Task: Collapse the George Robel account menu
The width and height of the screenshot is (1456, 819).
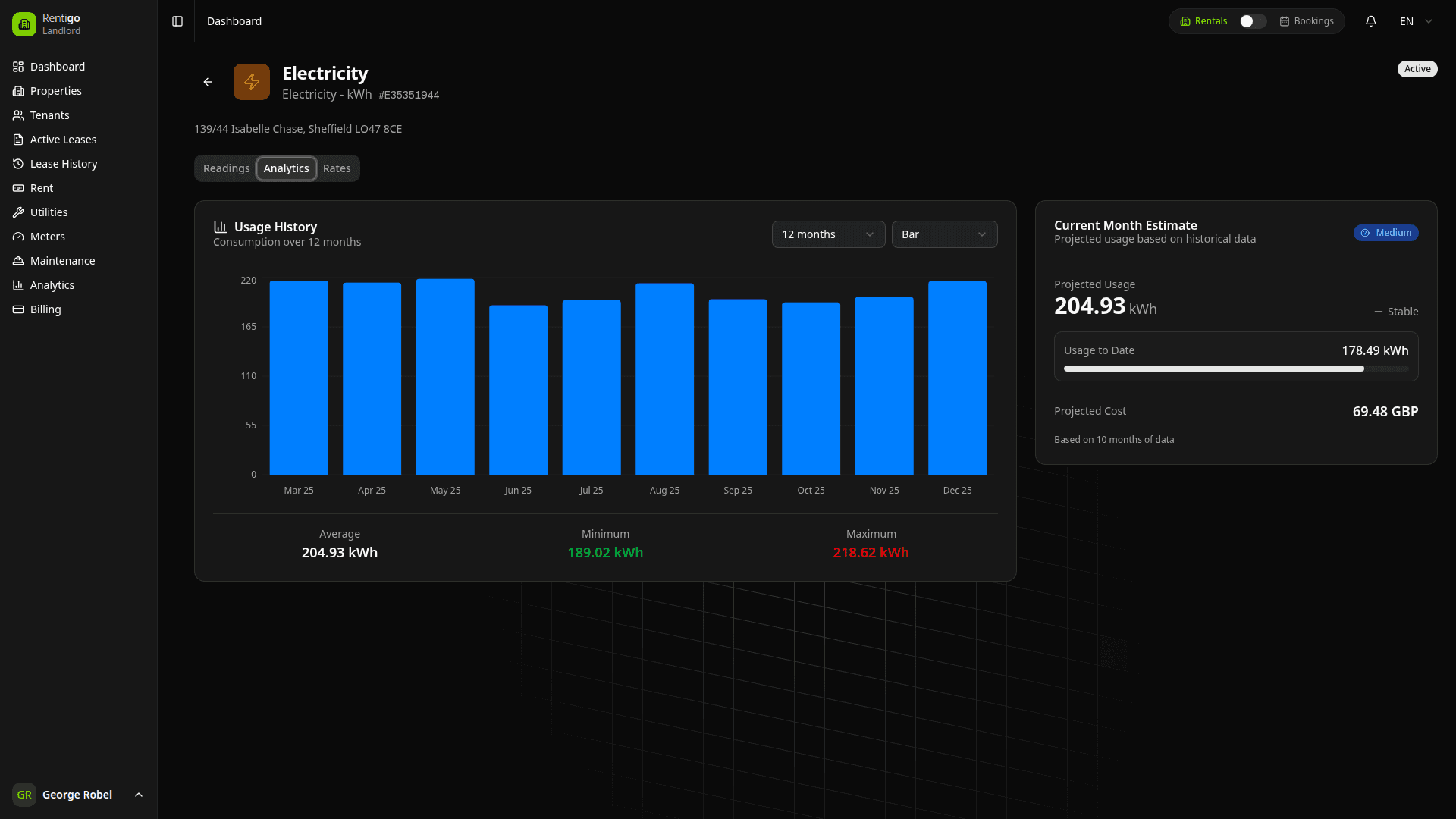Action: coord(138,795)
